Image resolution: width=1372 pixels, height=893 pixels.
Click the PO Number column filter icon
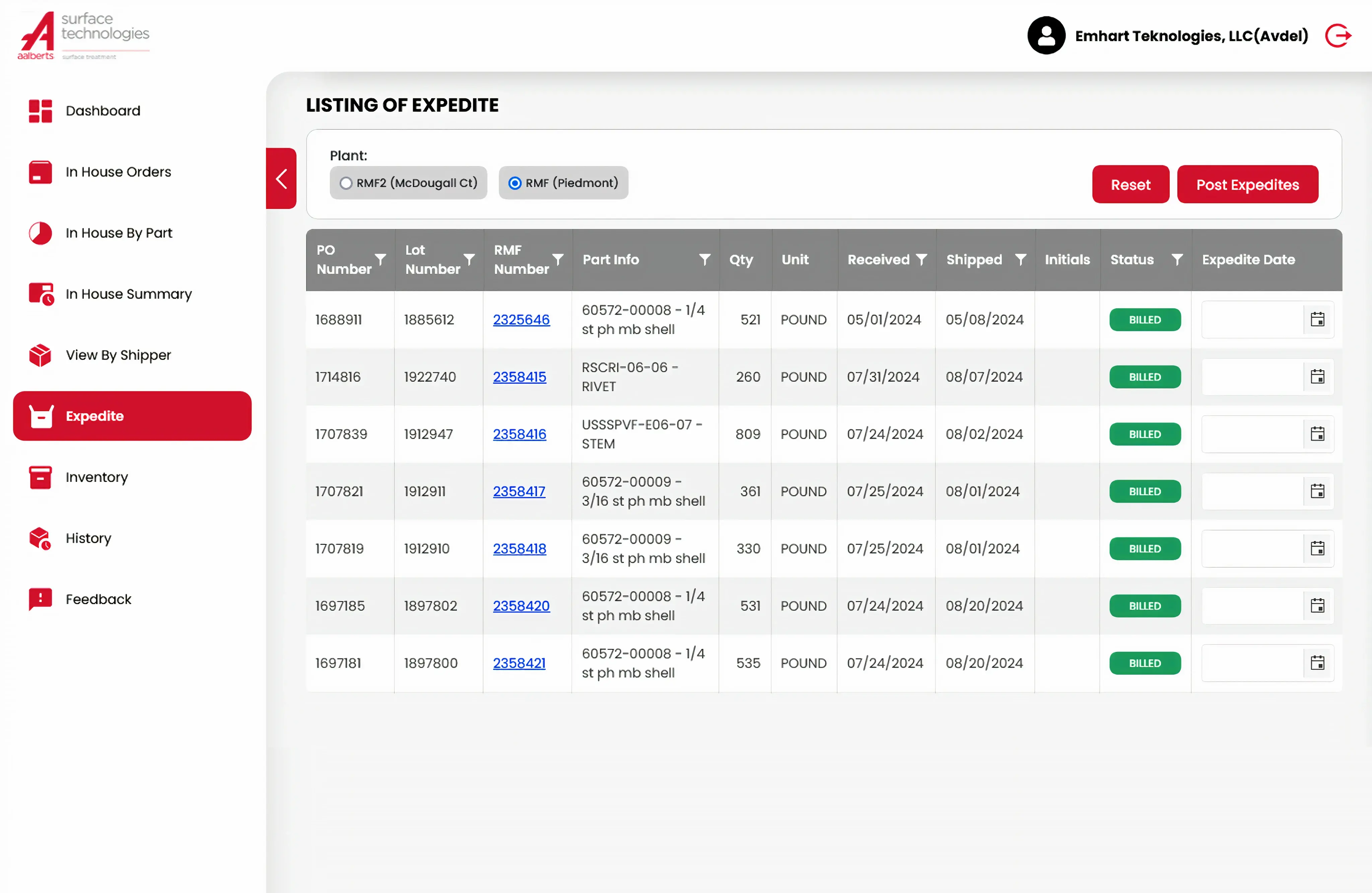381,259
